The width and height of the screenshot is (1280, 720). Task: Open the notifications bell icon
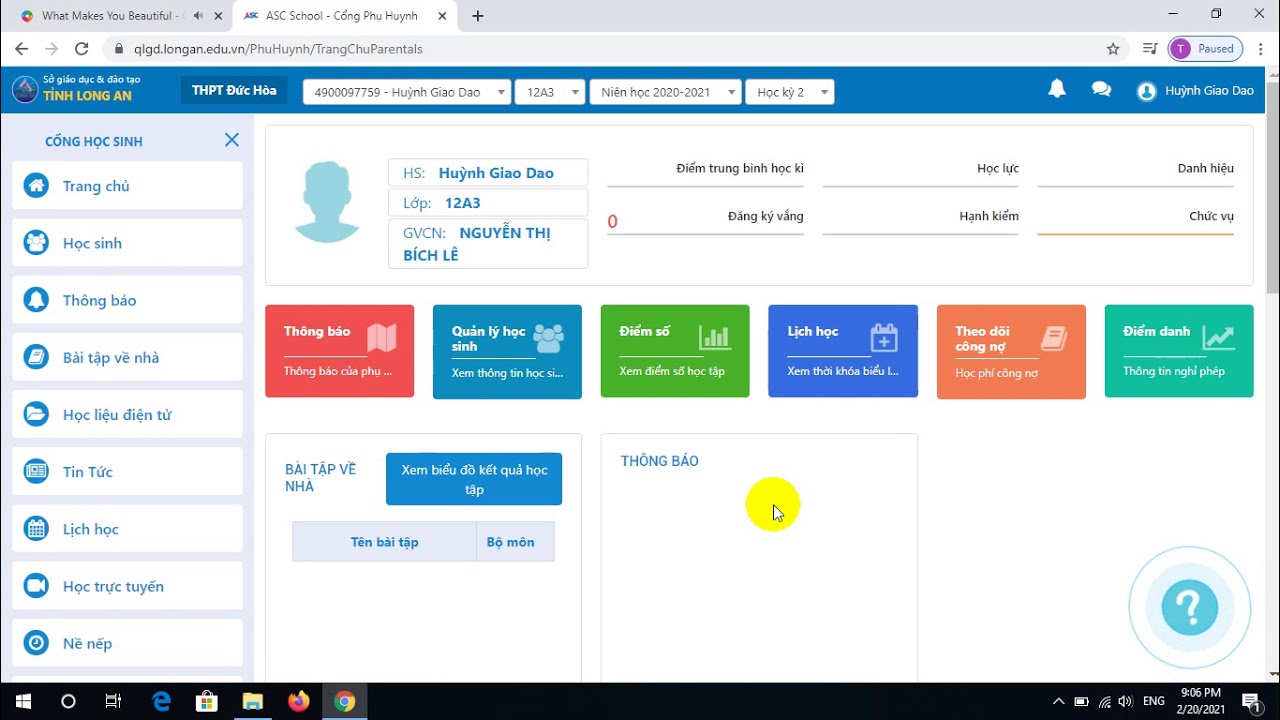[x=1056, y=89]
